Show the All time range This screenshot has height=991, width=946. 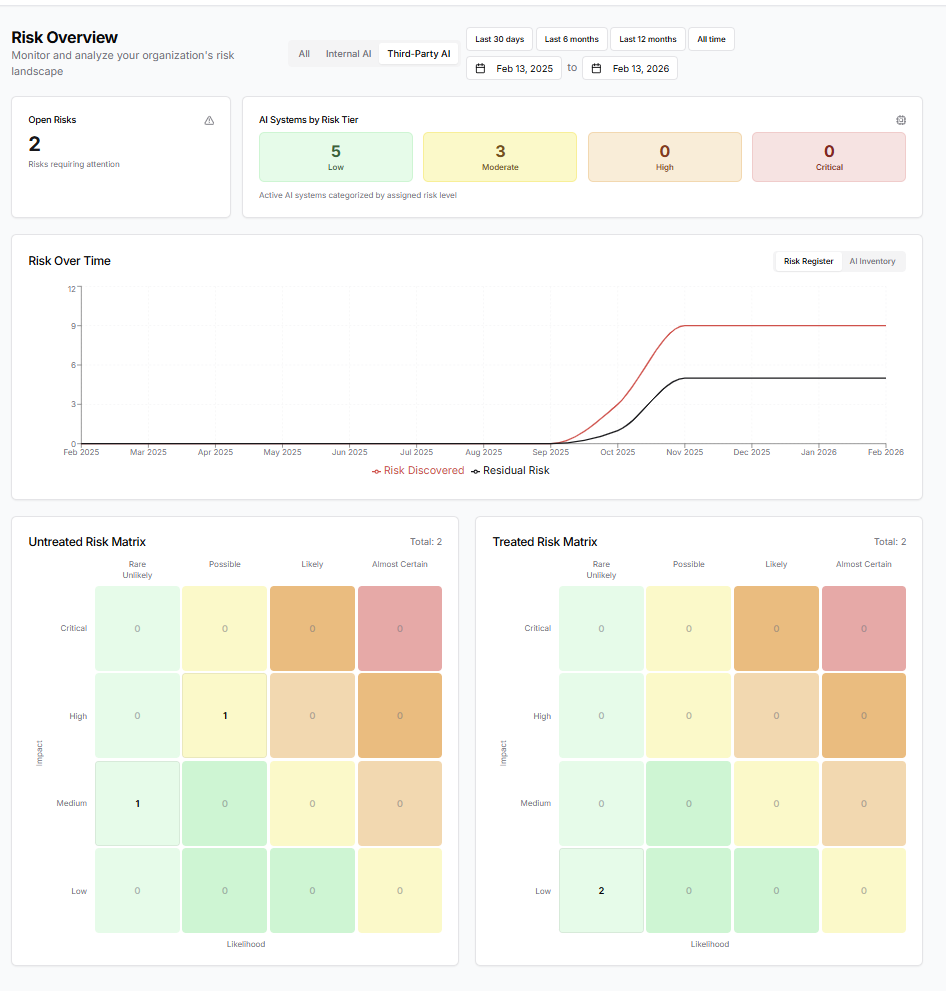(x=711, y=39)
